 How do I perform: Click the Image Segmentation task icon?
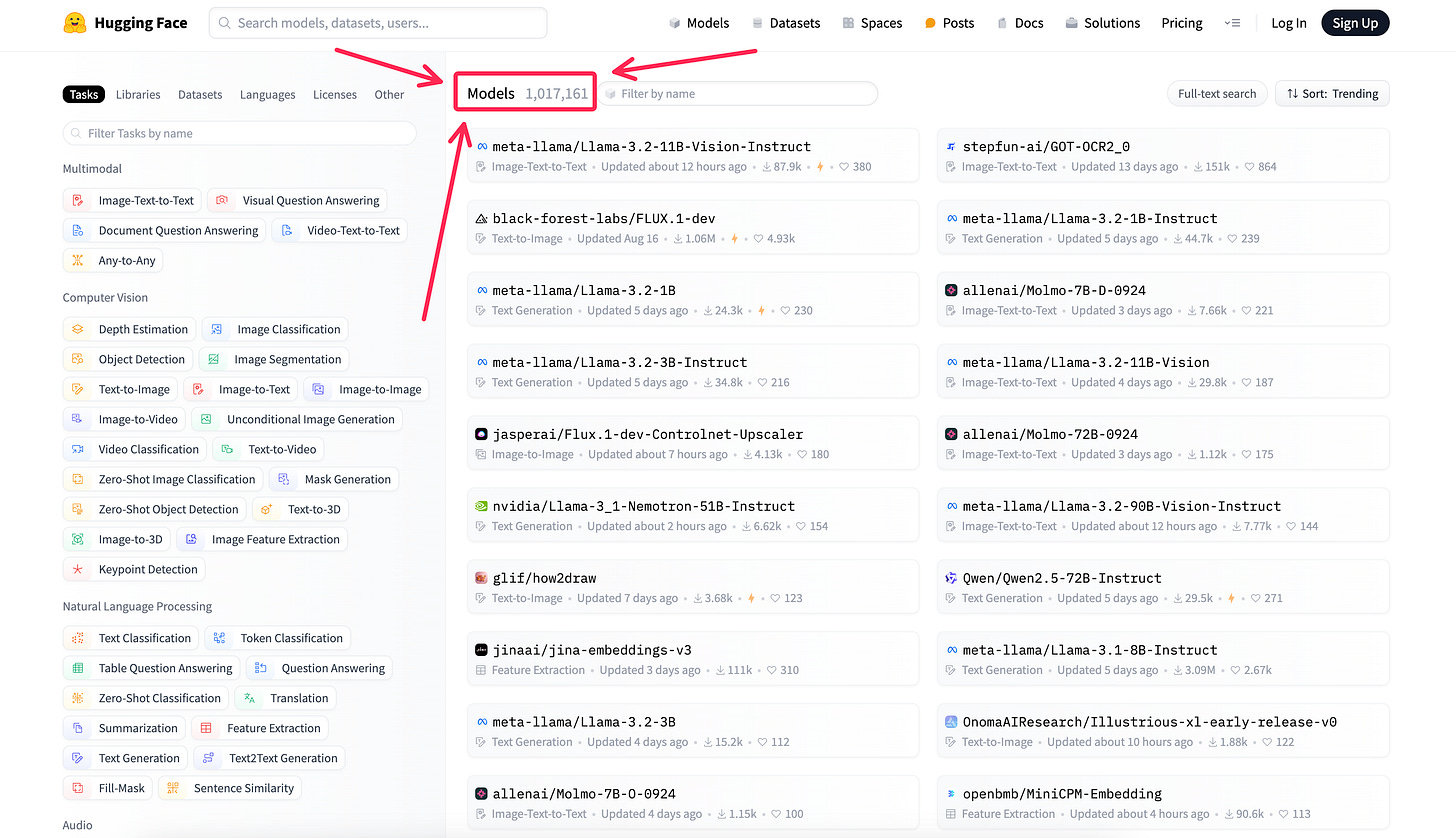(214, 359)
